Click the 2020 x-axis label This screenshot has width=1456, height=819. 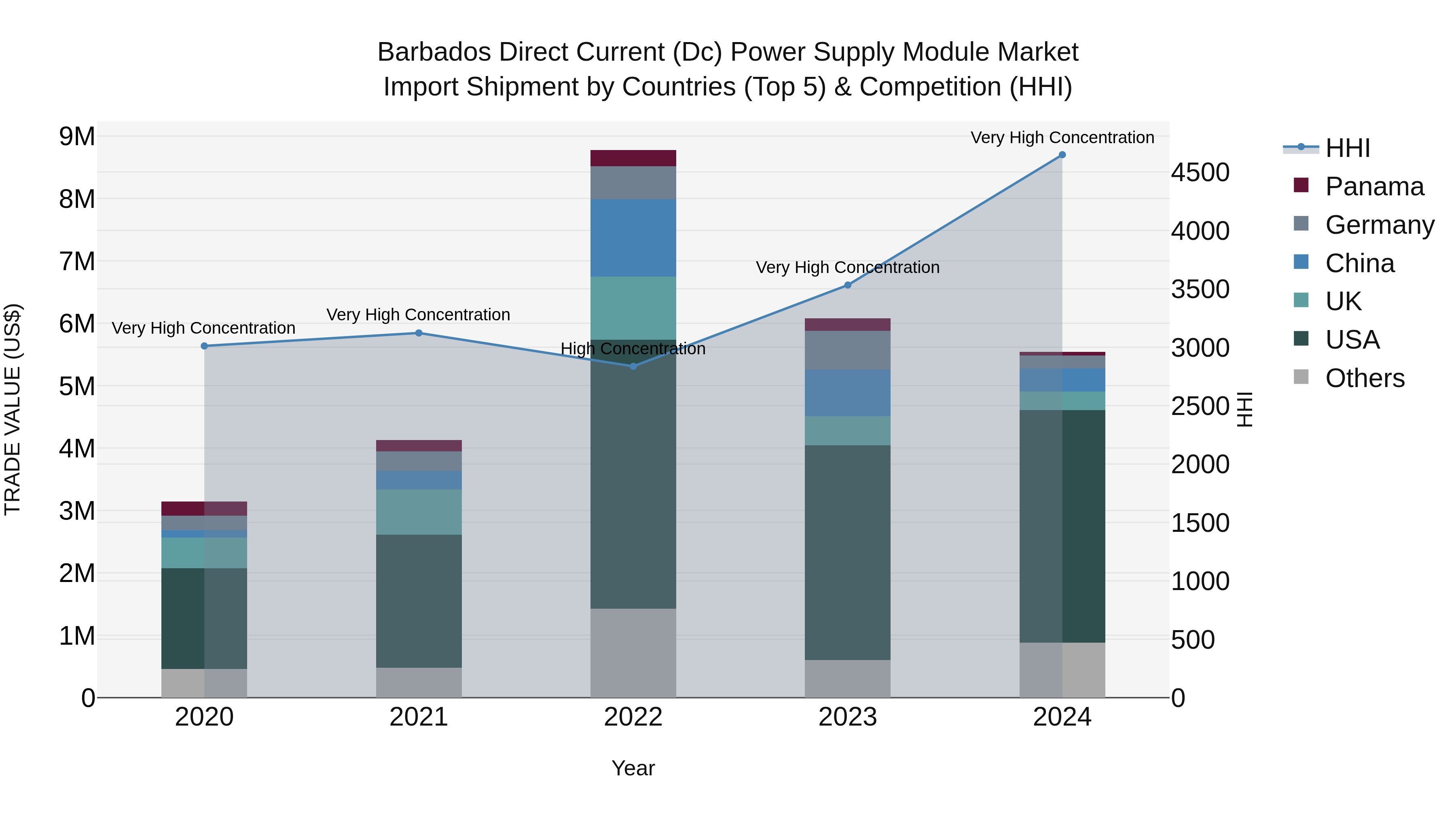tap(205, 717)
